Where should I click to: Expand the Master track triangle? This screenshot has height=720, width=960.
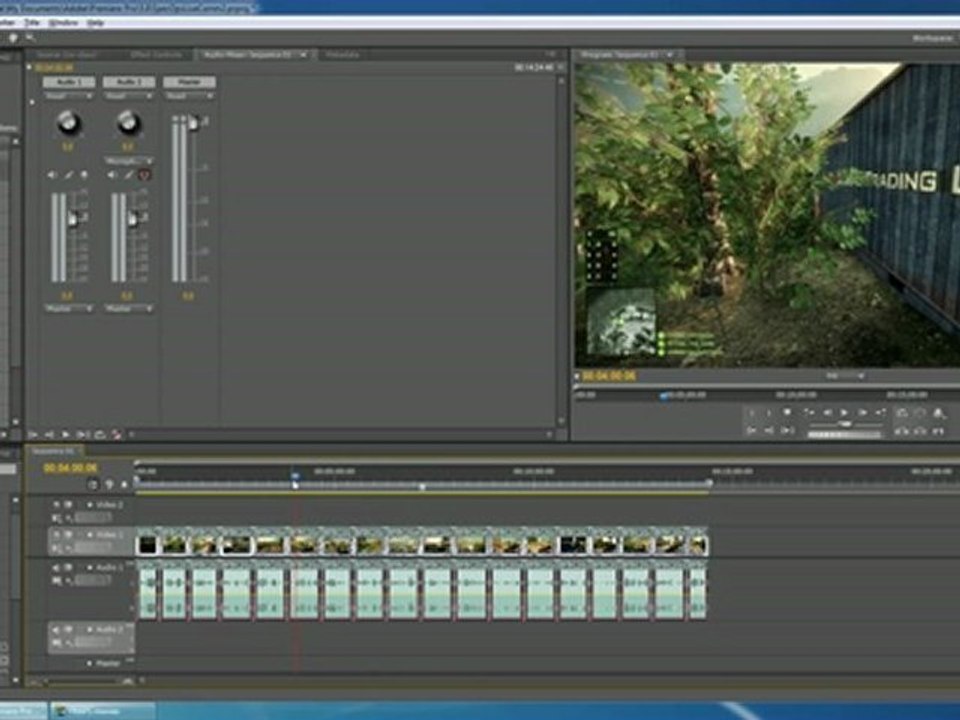89,663
